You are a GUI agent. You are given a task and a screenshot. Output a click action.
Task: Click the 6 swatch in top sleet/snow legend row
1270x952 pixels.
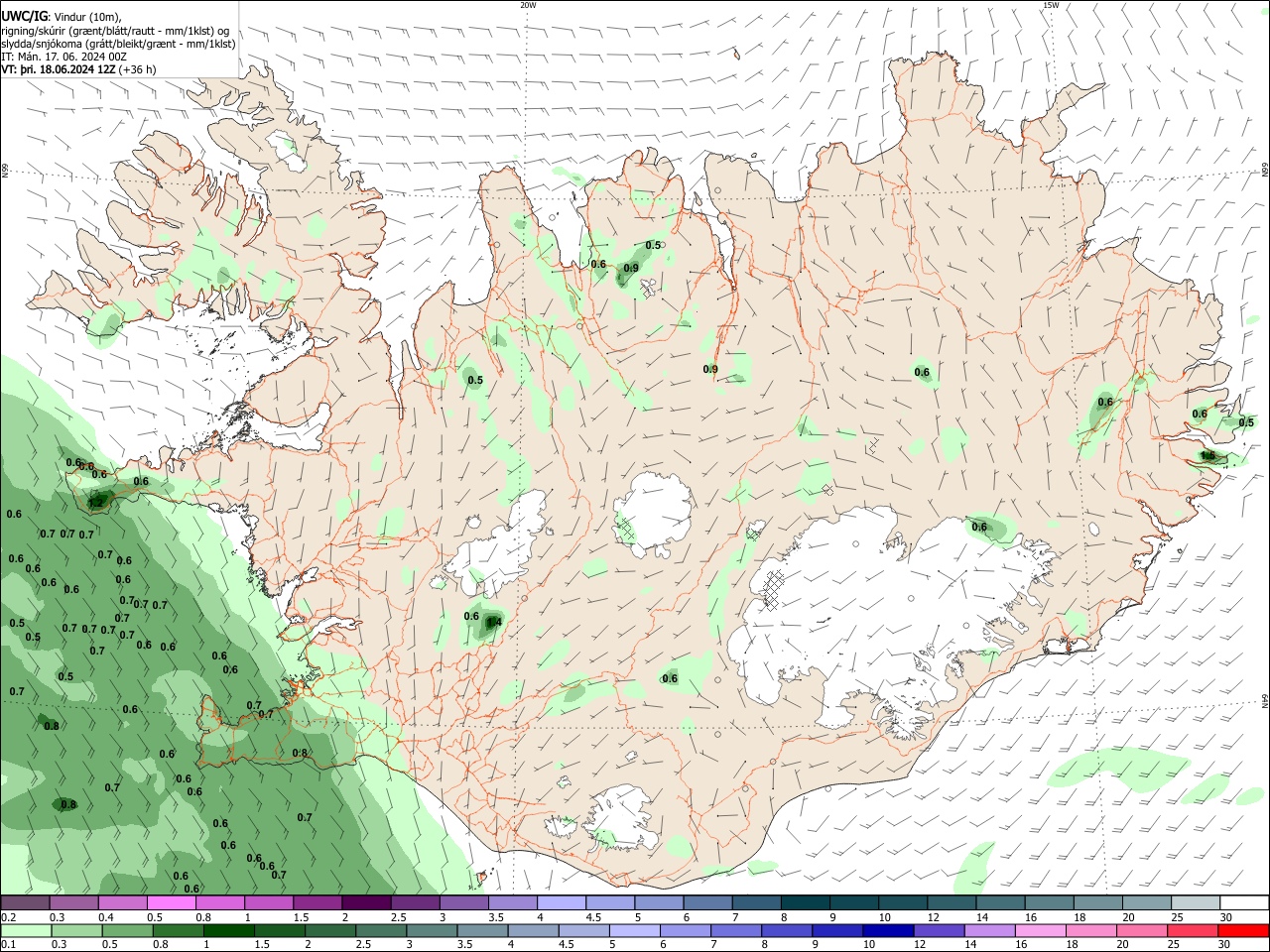(707, 902)
